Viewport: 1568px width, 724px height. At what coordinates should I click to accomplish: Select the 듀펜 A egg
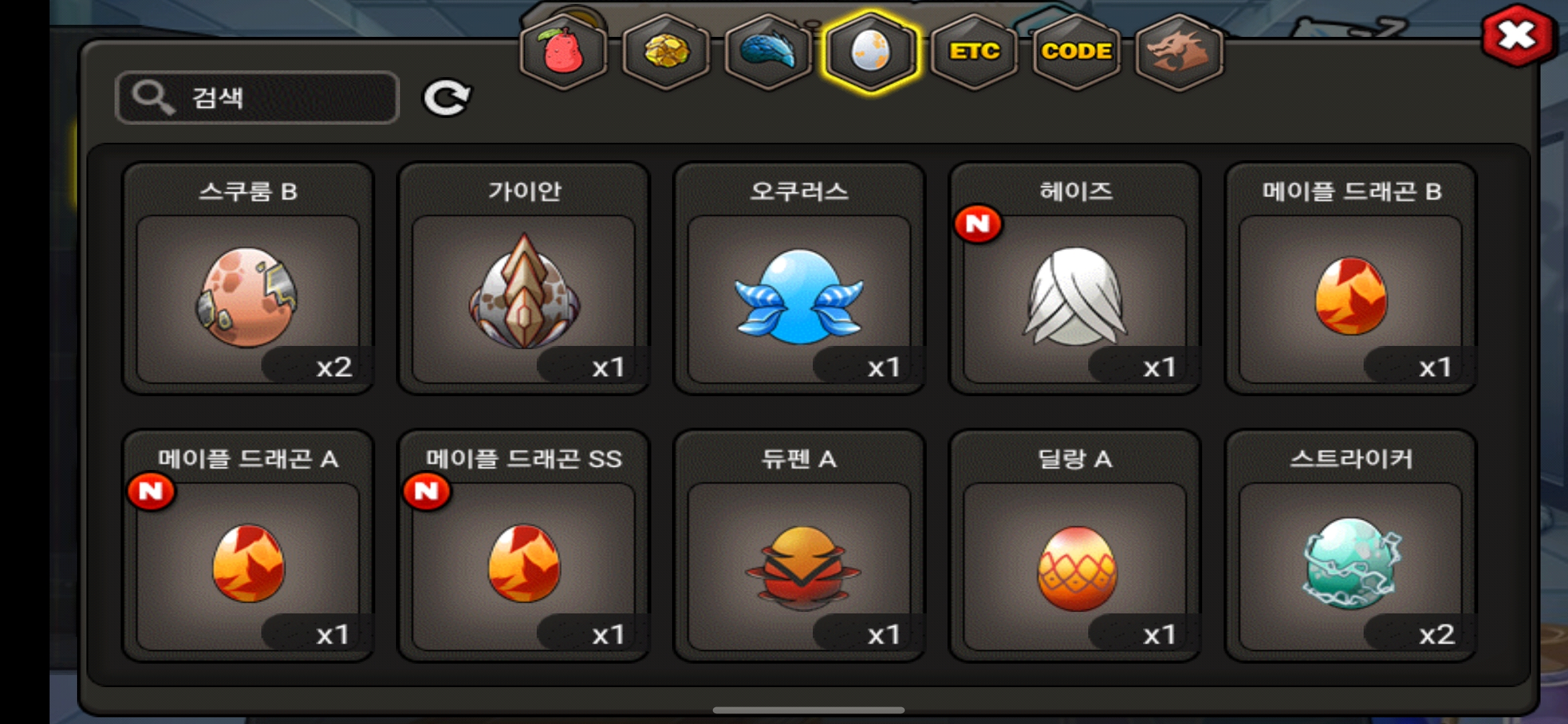(x=799, y=546)
